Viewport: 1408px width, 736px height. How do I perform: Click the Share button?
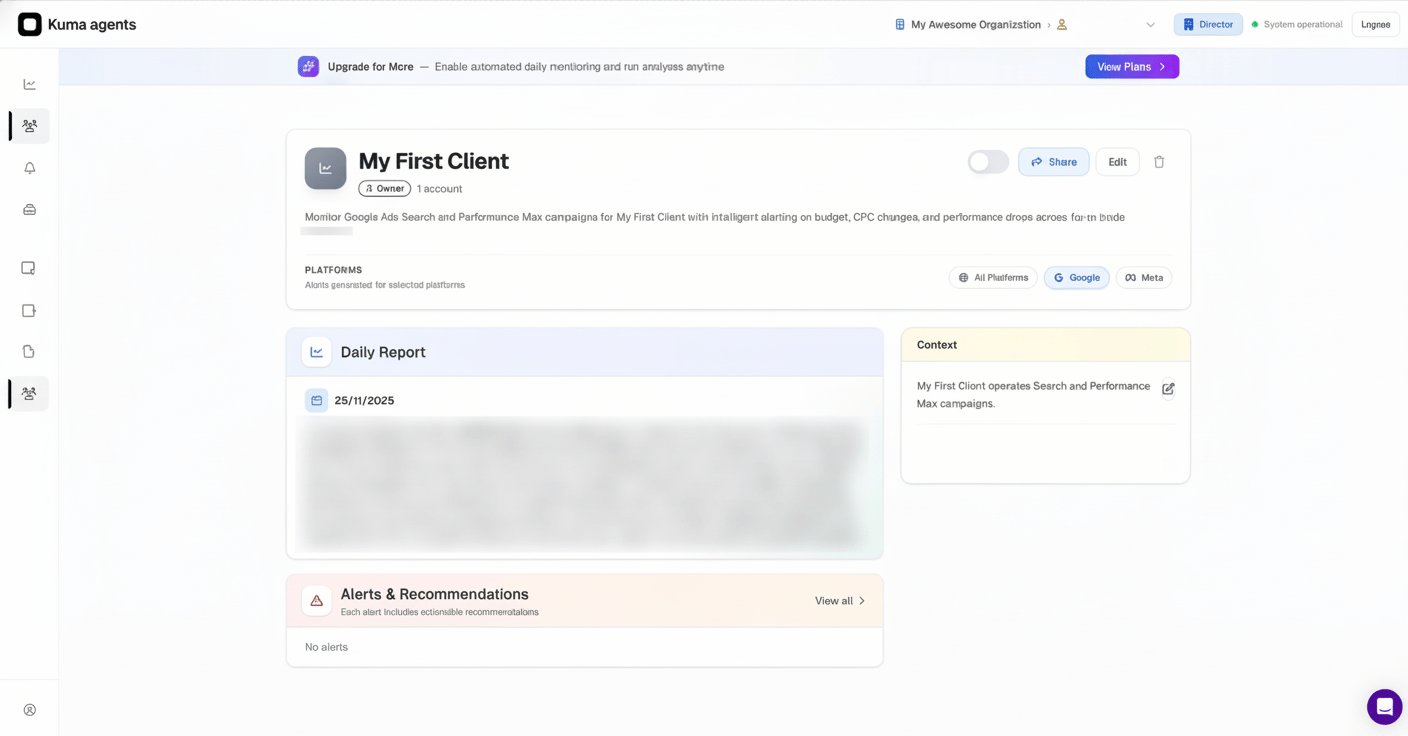click(x=1053, y=162)
